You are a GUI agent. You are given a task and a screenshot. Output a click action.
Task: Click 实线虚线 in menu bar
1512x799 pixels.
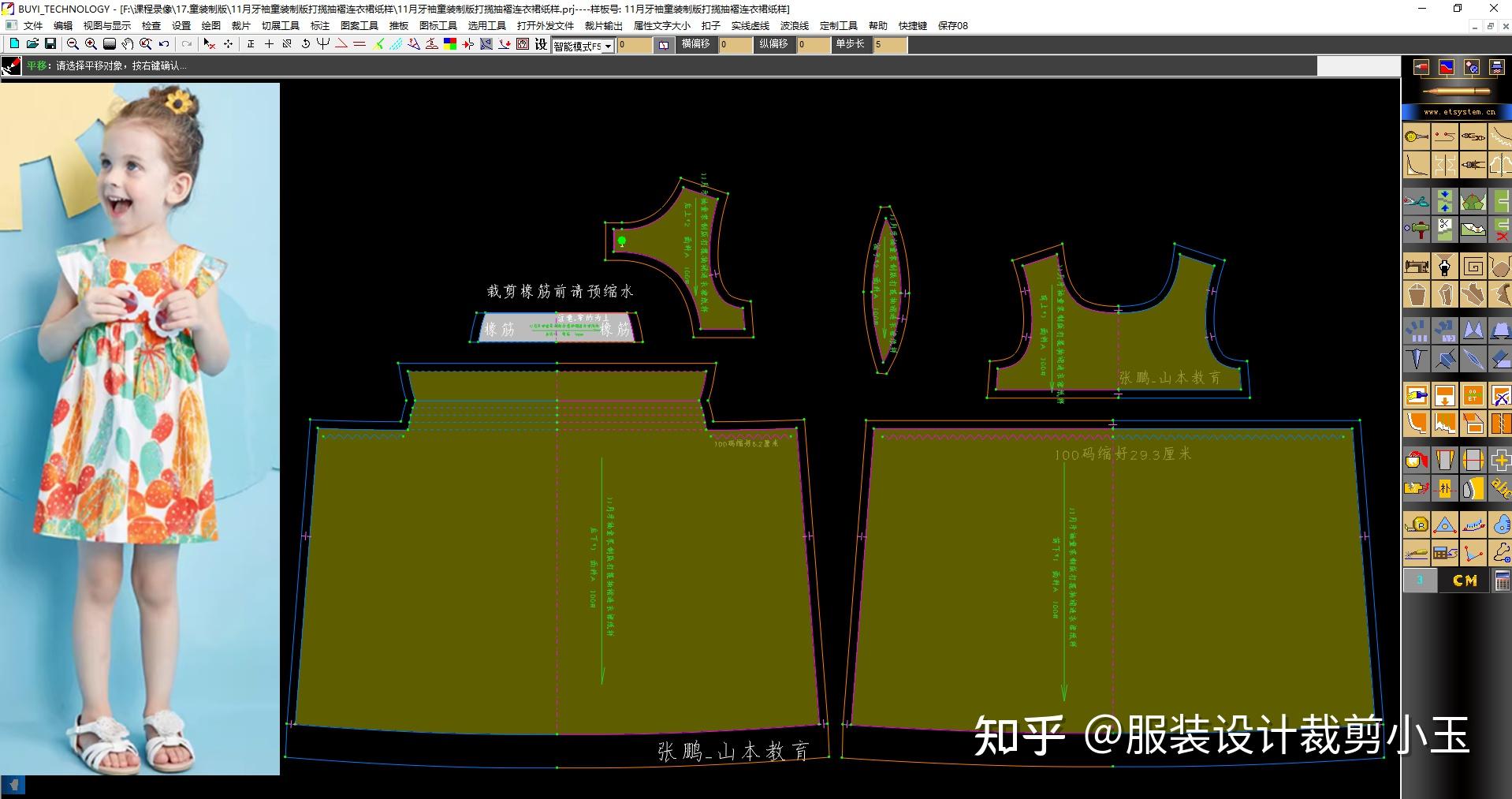[x=750, y=26]
